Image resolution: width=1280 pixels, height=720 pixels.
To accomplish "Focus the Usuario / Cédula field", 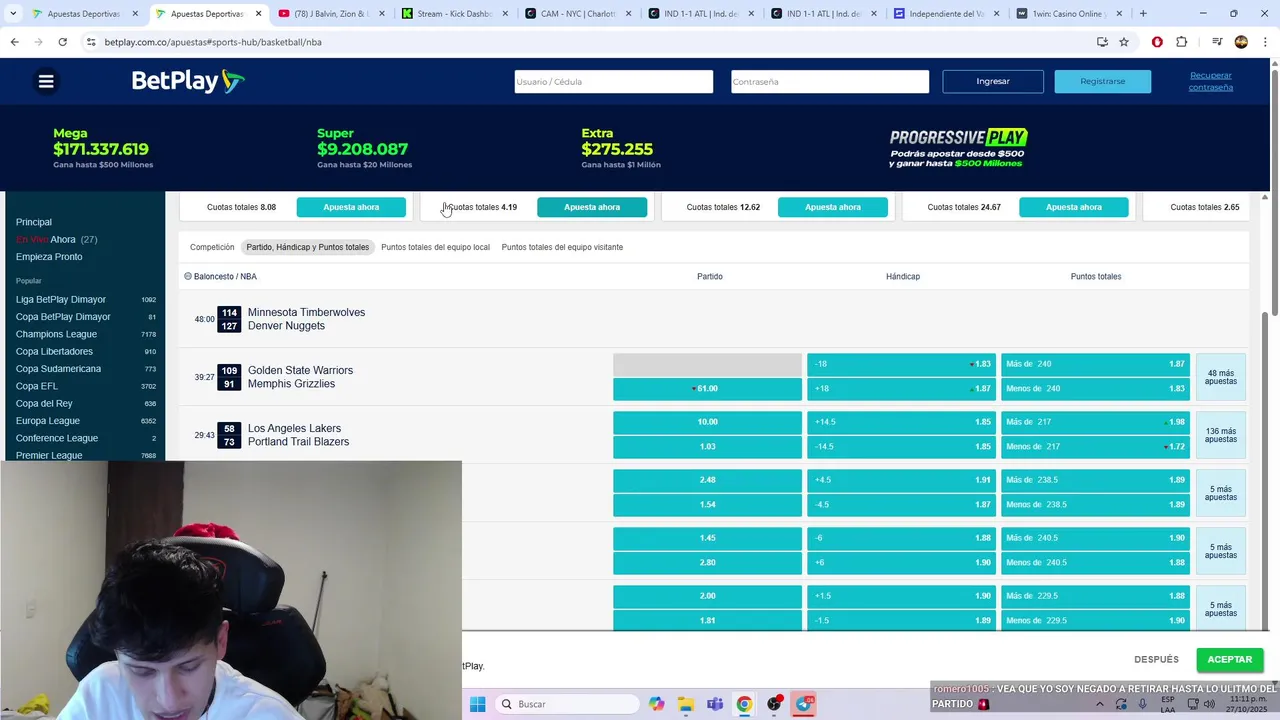I will [614, 81].
